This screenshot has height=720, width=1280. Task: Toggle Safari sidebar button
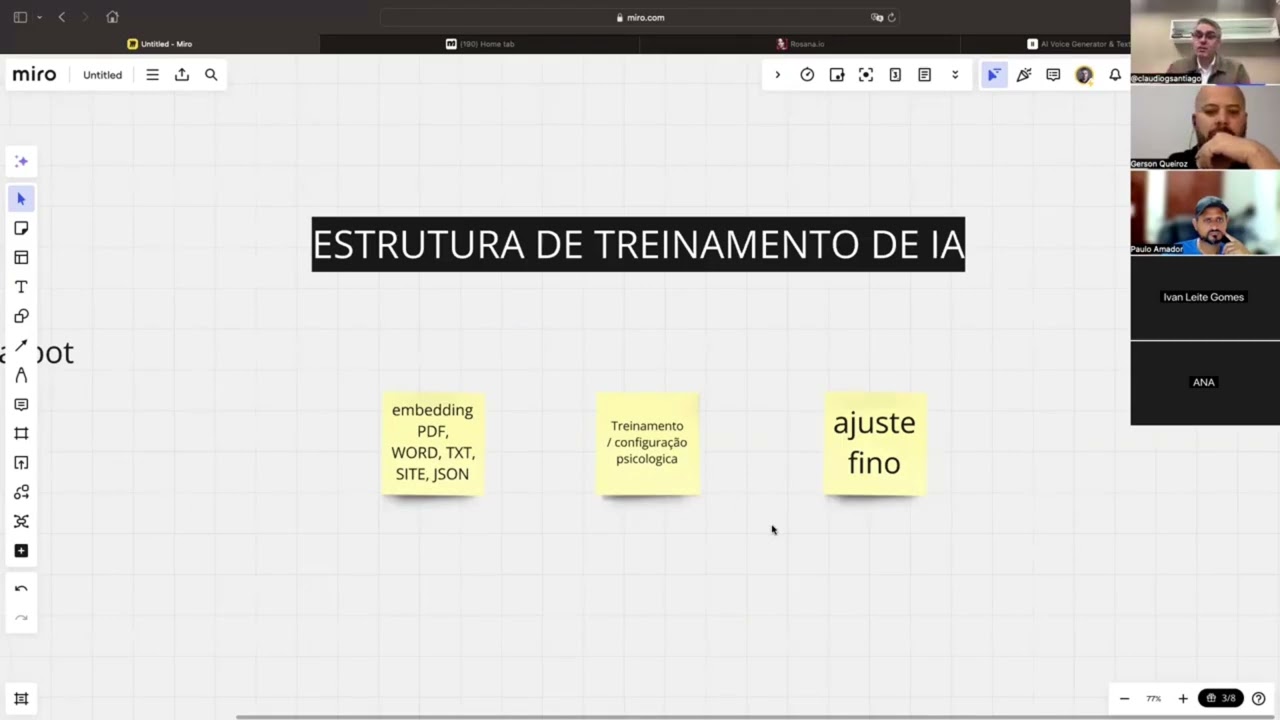(x=20, y=17)
